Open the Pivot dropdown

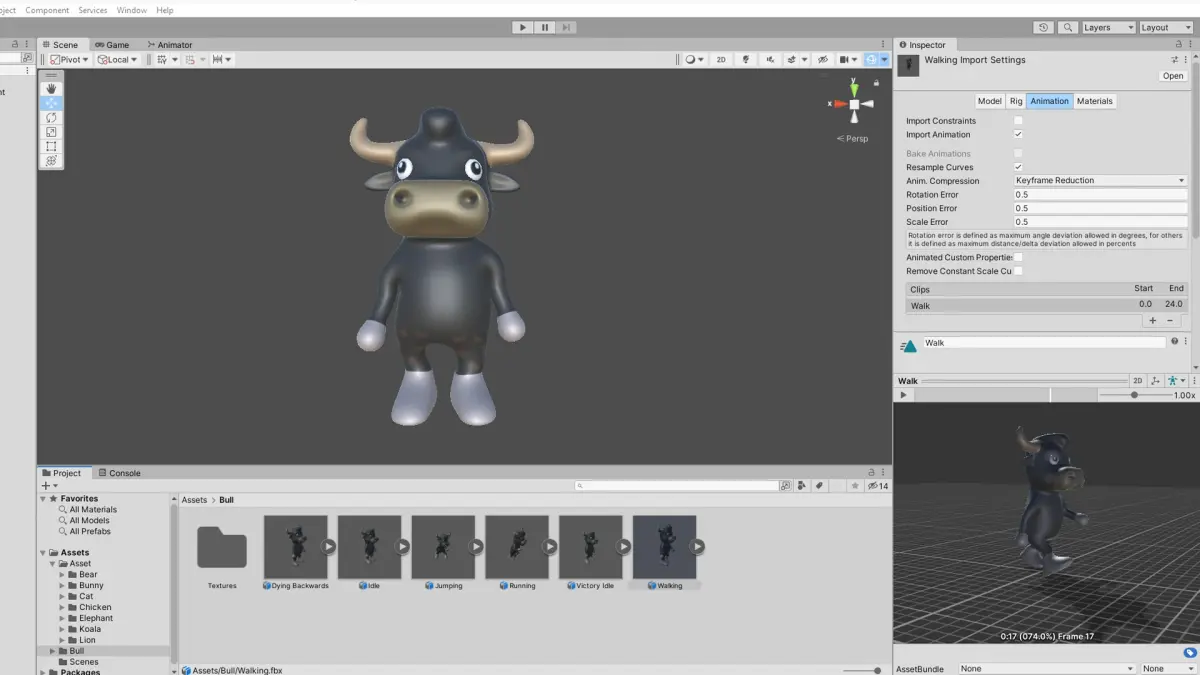tap(70, 60)
